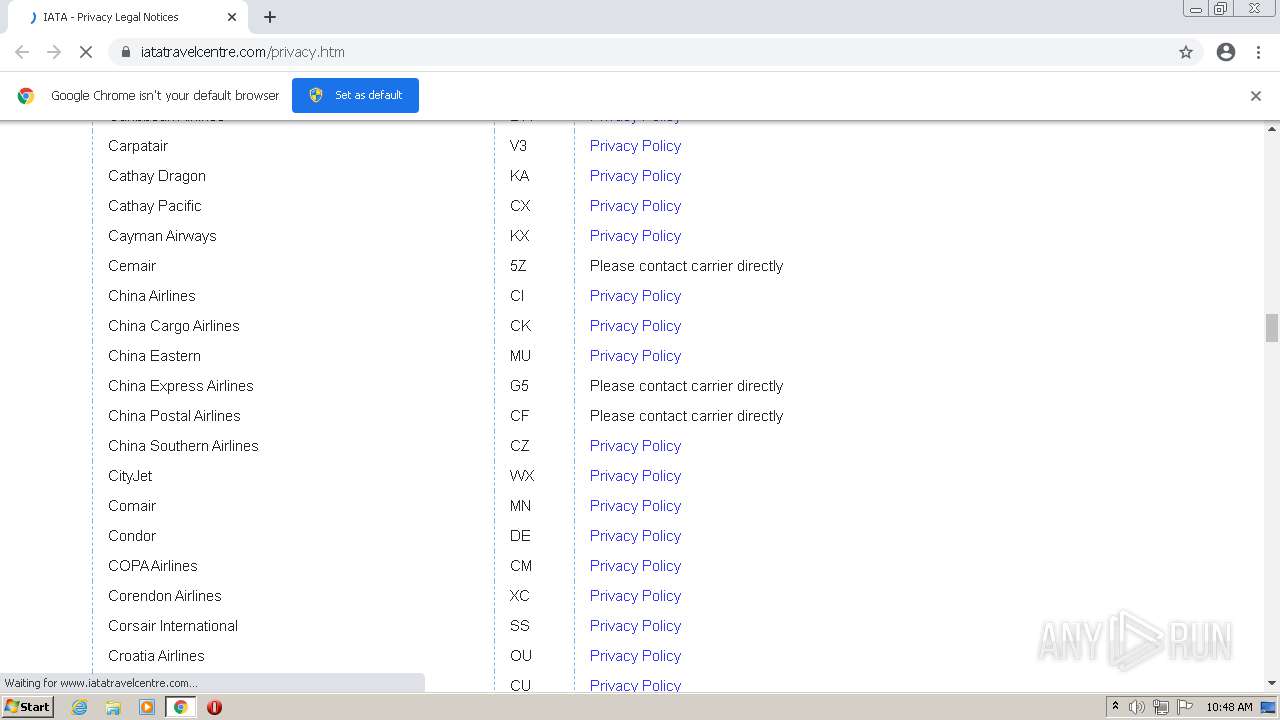Open COPA Airlines Privacy Policy link

coord(635,566)
